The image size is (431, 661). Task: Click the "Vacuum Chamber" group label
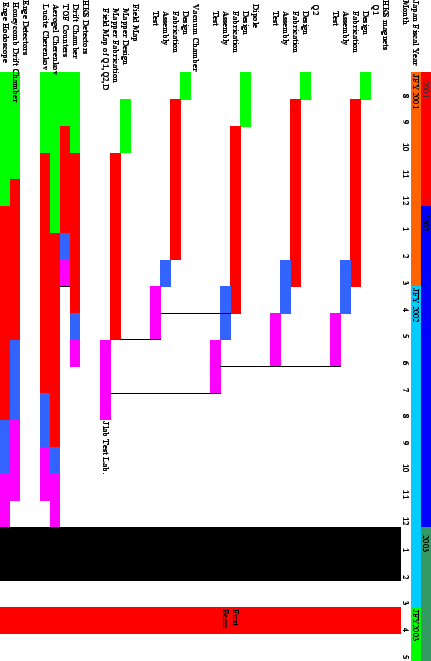[195, 38]
